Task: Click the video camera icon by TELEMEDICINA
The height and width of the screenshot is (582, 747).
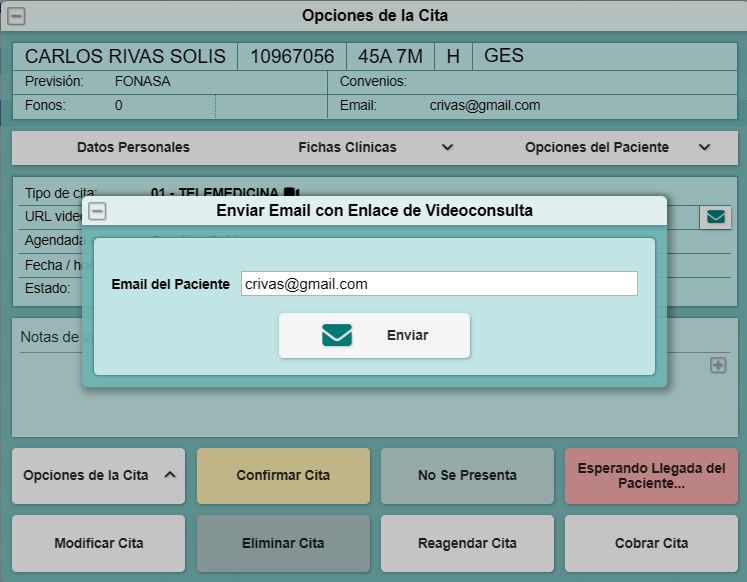Action: pos(291,192)
